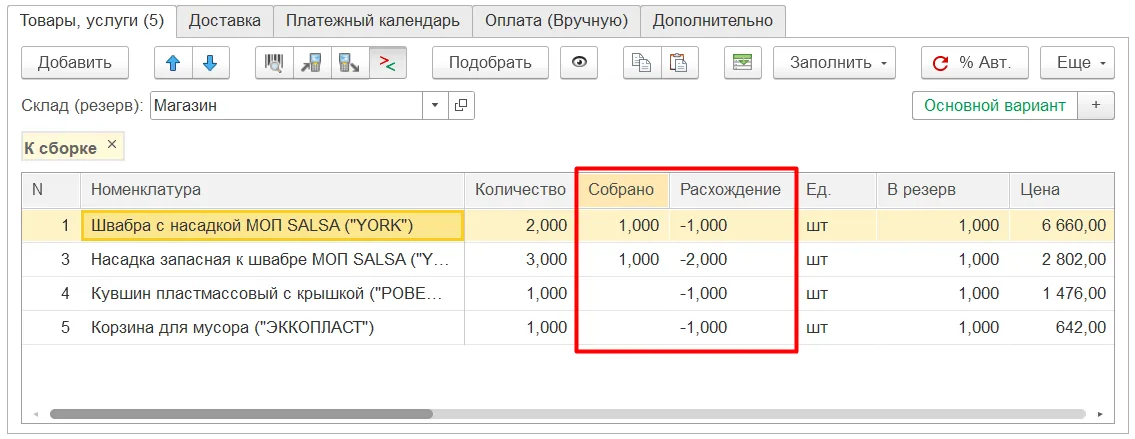Remove the К сборке filter tag

pyautogui.click(x=111, y=144)
